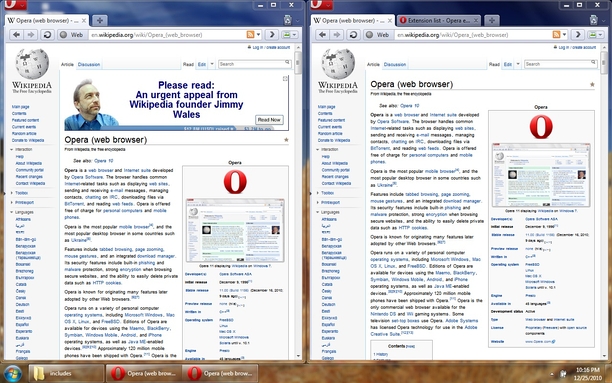Open new tab in left window

click(100, 20)
